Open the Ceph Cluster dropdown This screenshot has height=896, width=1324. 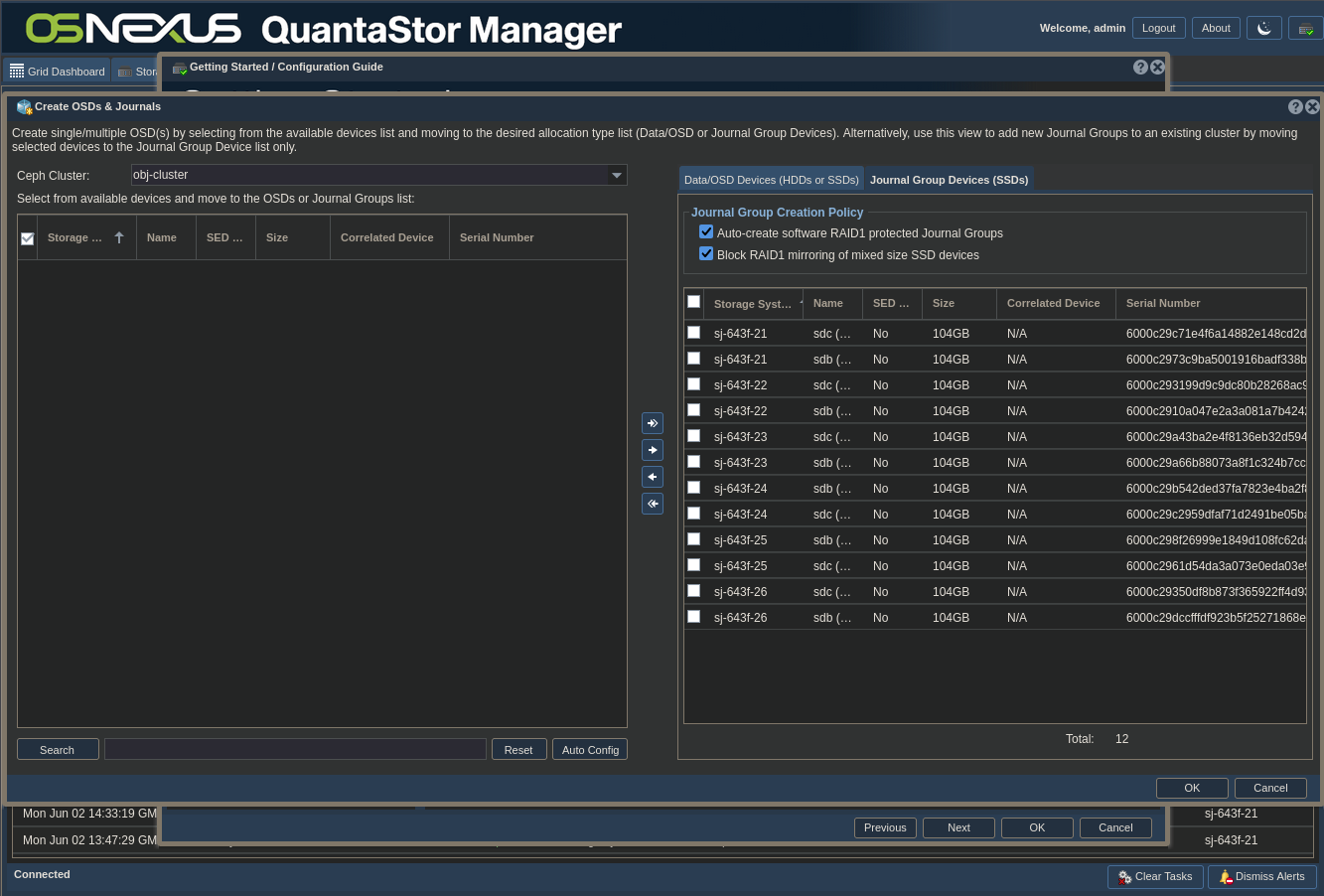[617, 175]
